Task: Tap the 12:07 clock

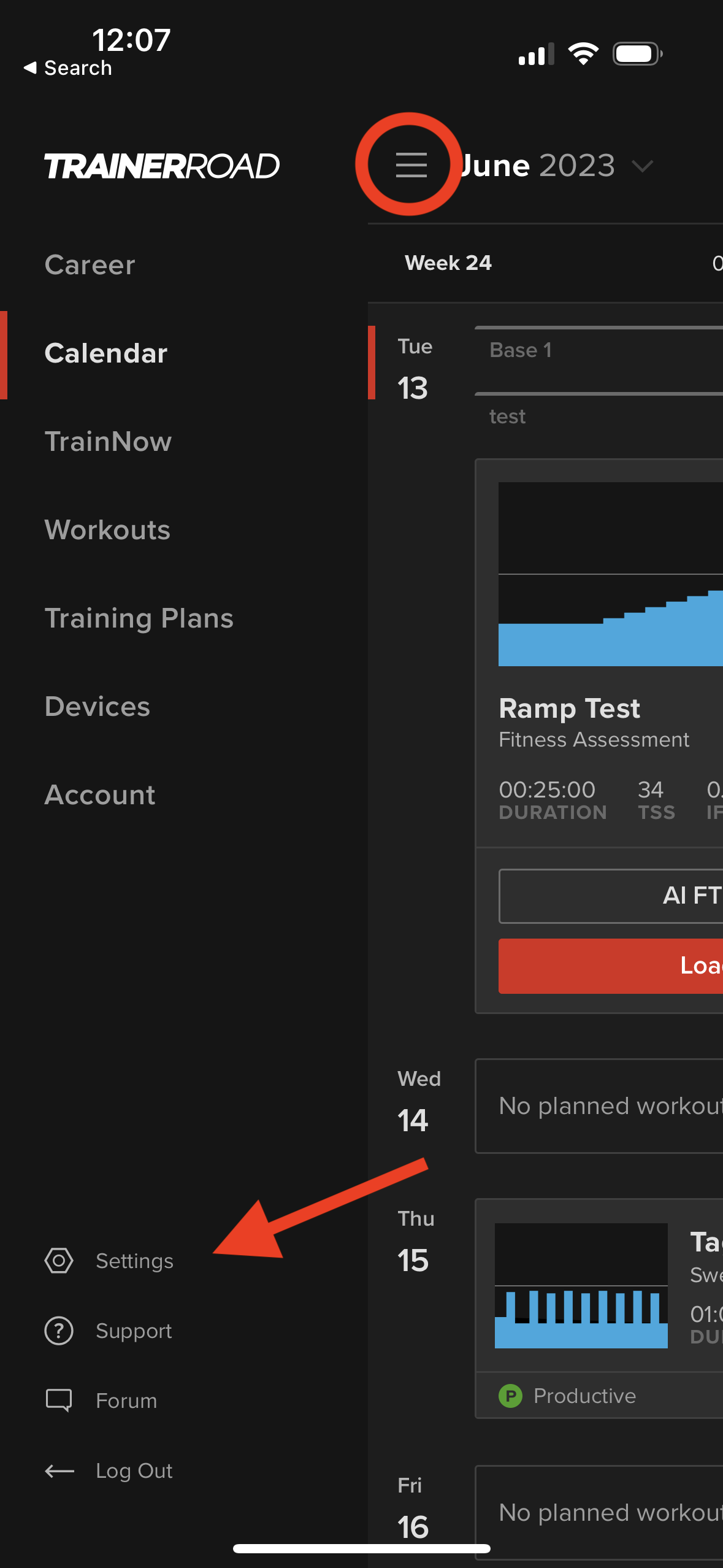Action: pyautogui.click(x=131, y=40)
